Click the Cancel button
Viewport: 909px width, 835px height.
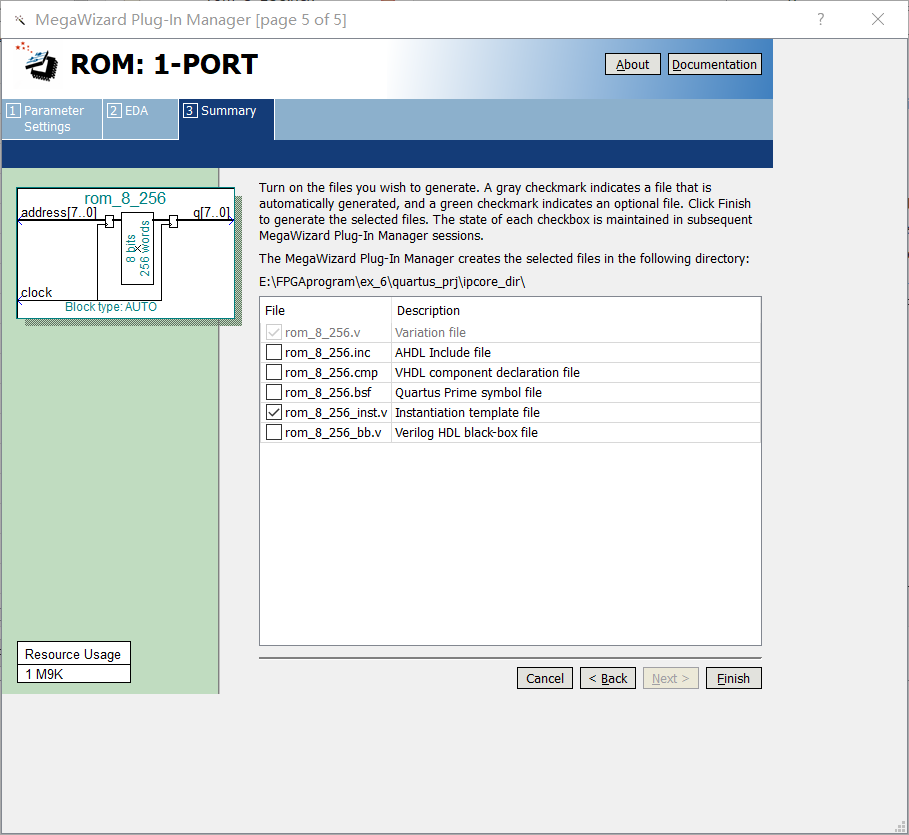point(544,678)
